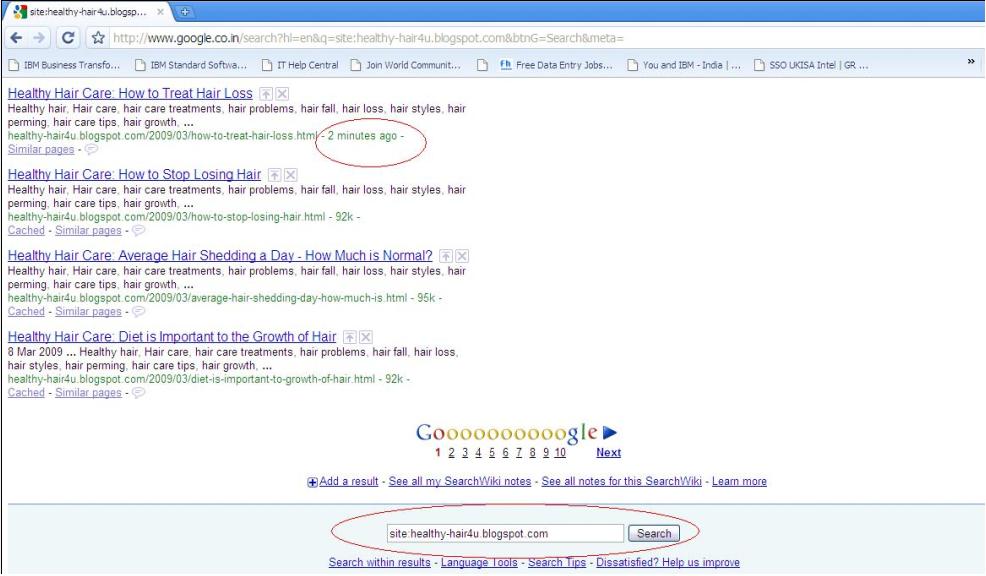Go to results page 2
Viewport: 986px width, 576px height.
tap(451, 453)
